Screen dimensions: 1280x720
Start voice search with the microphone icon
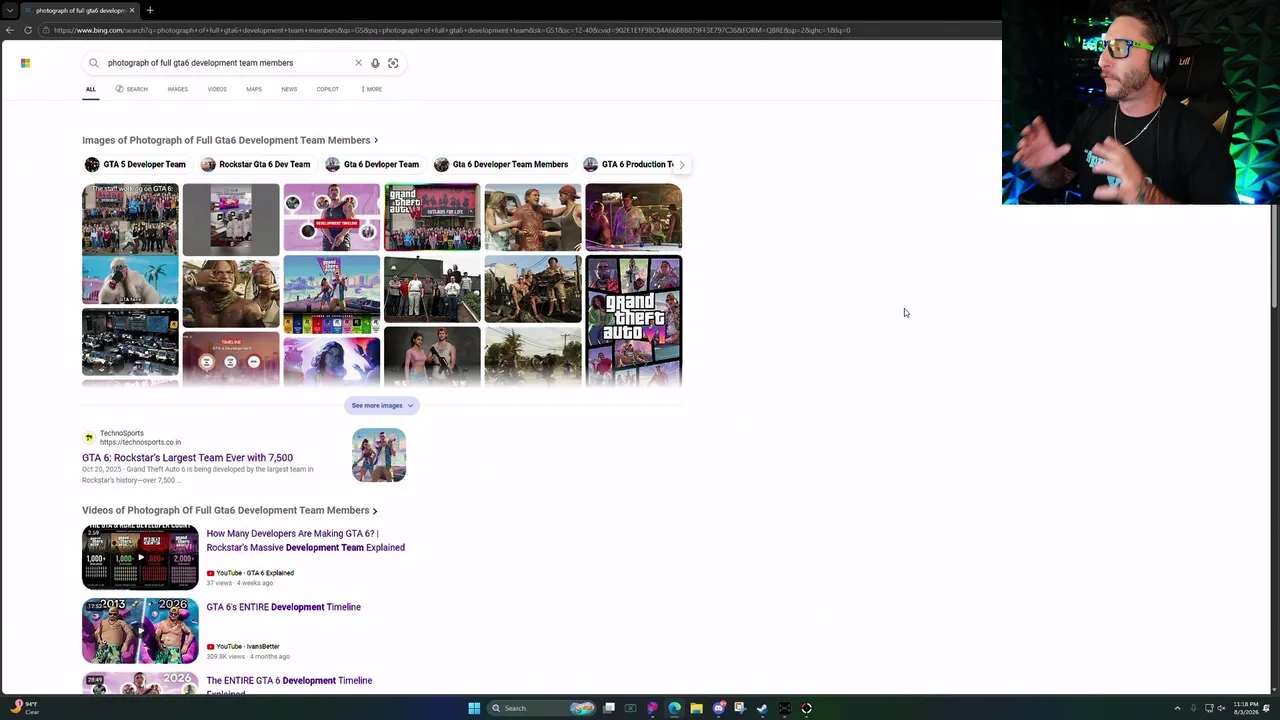pos(375,63)
